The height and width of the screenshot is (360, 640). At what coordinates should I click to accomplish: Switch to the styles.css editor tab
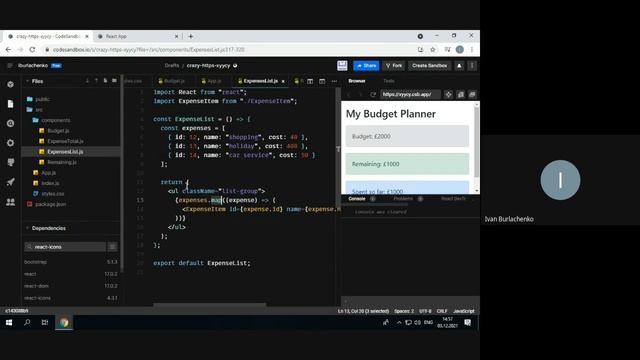[x=133, y=81]
